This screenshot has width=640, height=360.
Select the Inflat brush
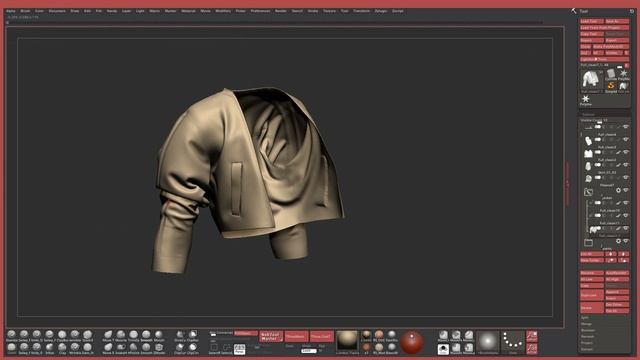click(49, 348)
